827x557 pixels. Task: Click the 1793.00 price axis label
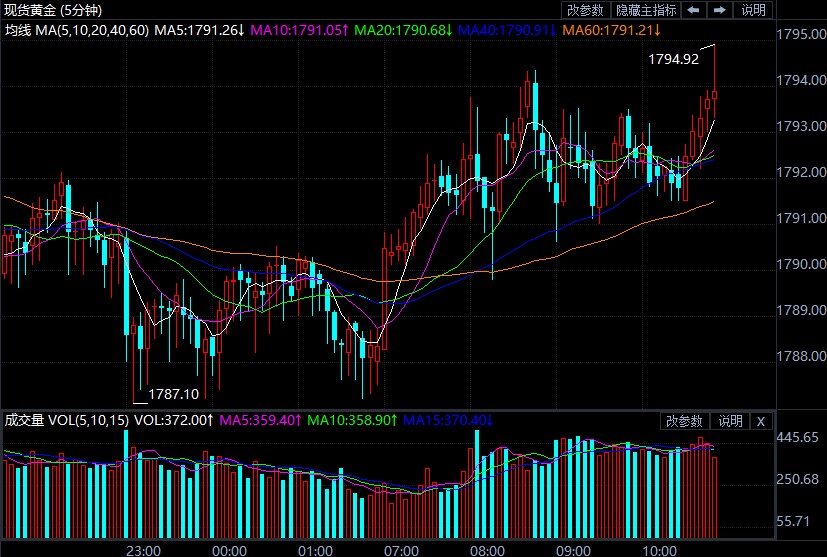coord(801,126)
